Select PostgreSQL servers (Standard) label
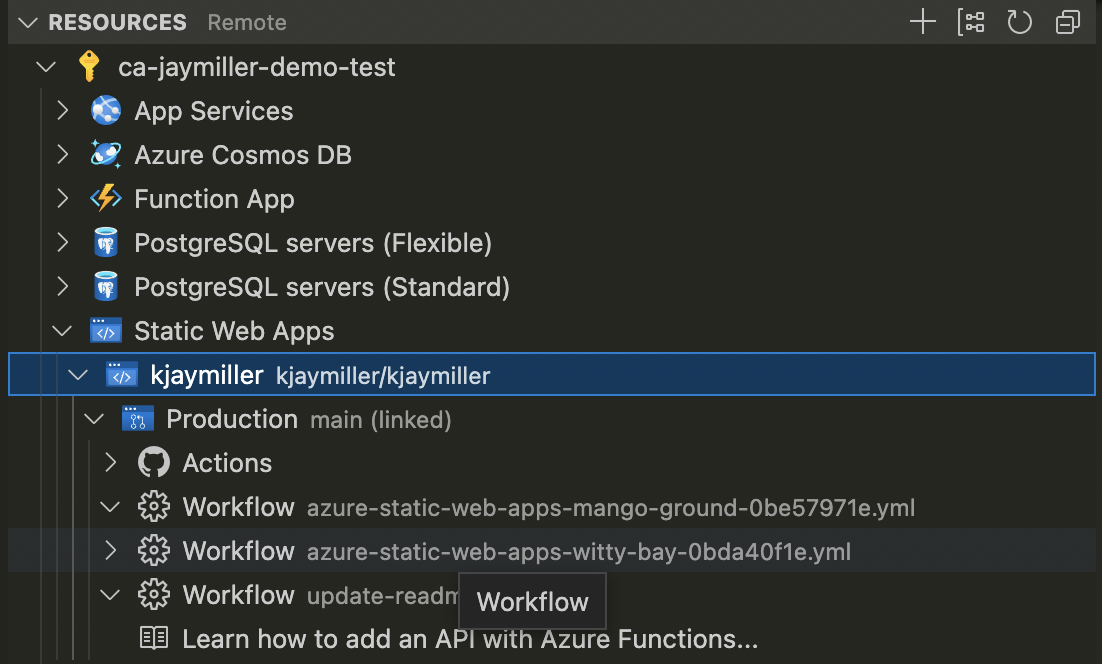This screenshot has height=664, width=1102. click(x=322, y=287)
